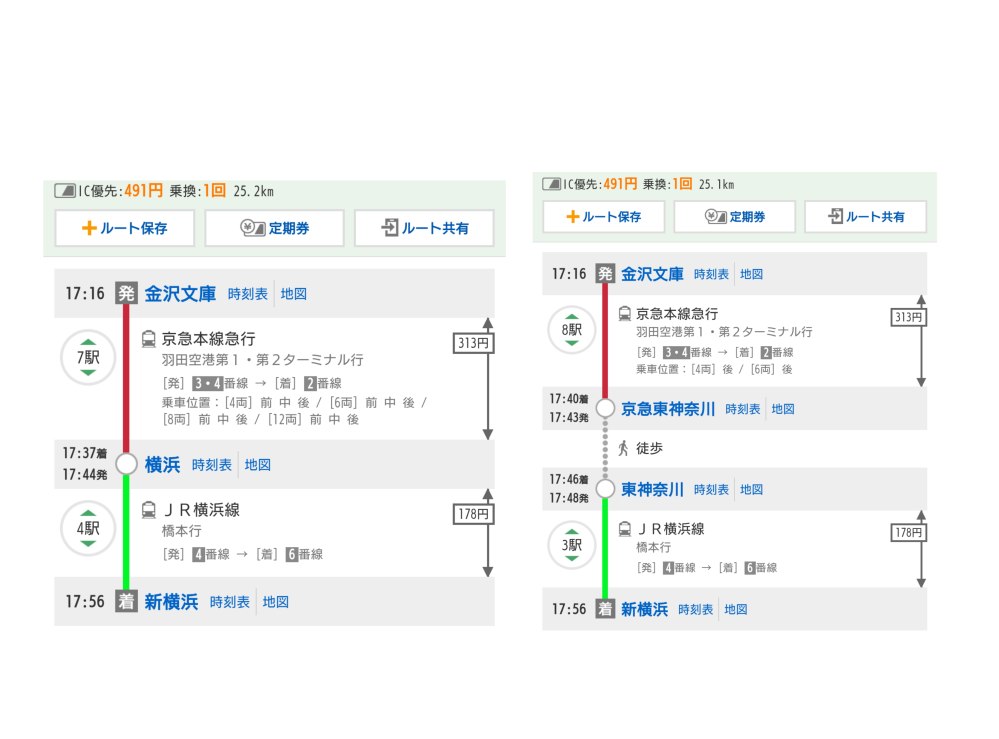The width and height of the screenshot is (999, 739).
Task: Click train icon beside 京急本線急行 in left panel
Action: [148, 339]
